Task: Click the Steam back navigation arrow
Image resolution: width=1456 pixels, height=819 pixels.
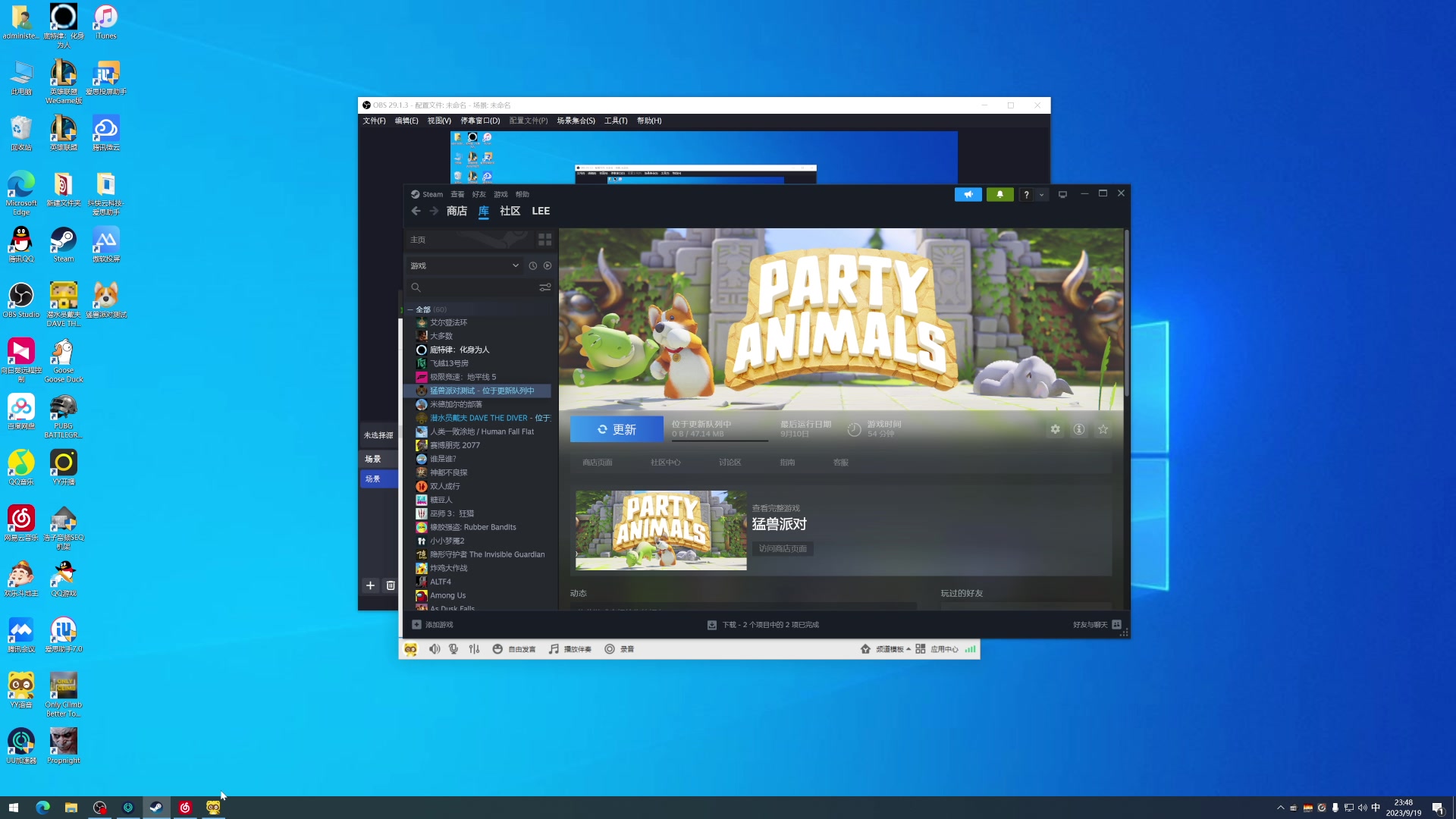Action: click(416, 212)
